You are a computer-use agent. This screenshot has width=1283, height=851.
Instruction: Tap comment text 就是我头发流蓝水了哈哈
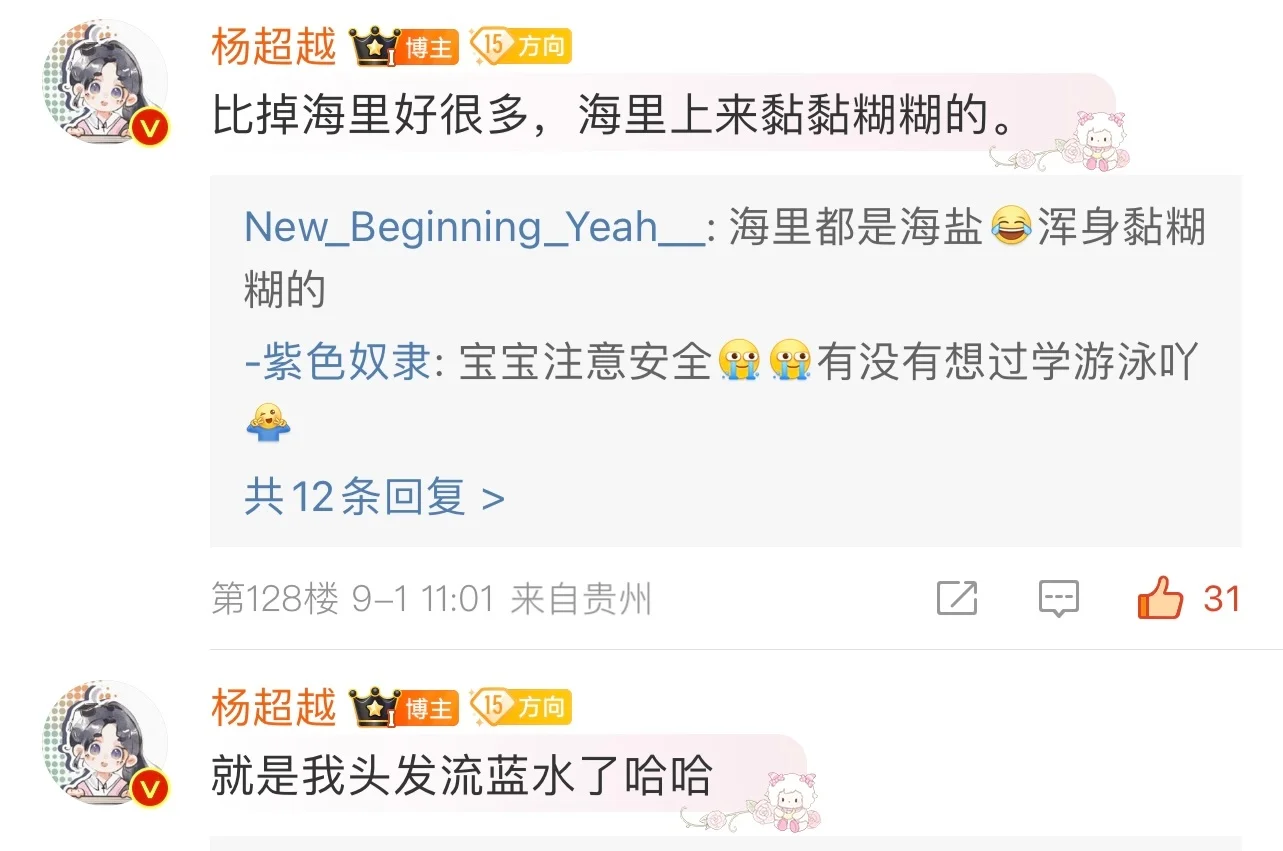461,776
